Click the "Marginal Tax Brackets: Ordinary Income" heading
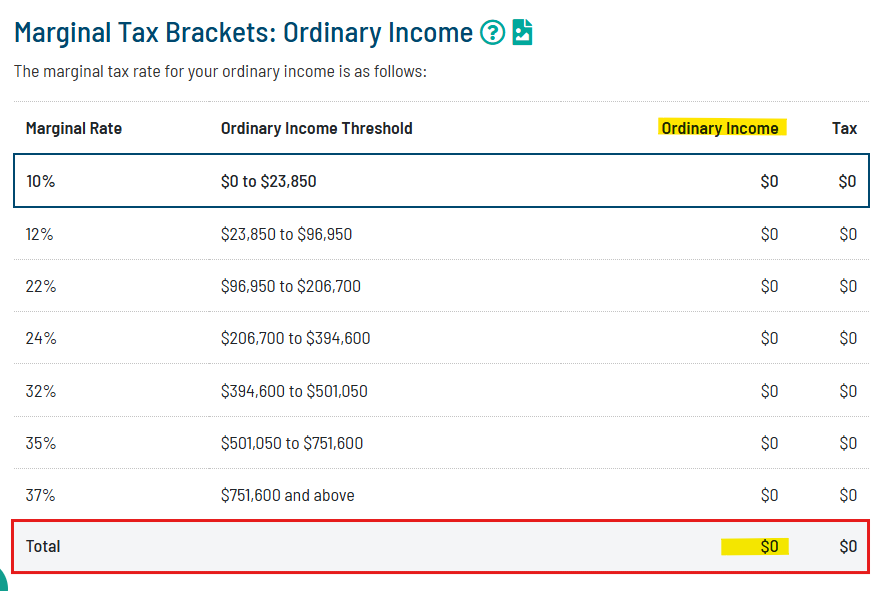This screenshot has width=881, height=591. coord(240,32)
